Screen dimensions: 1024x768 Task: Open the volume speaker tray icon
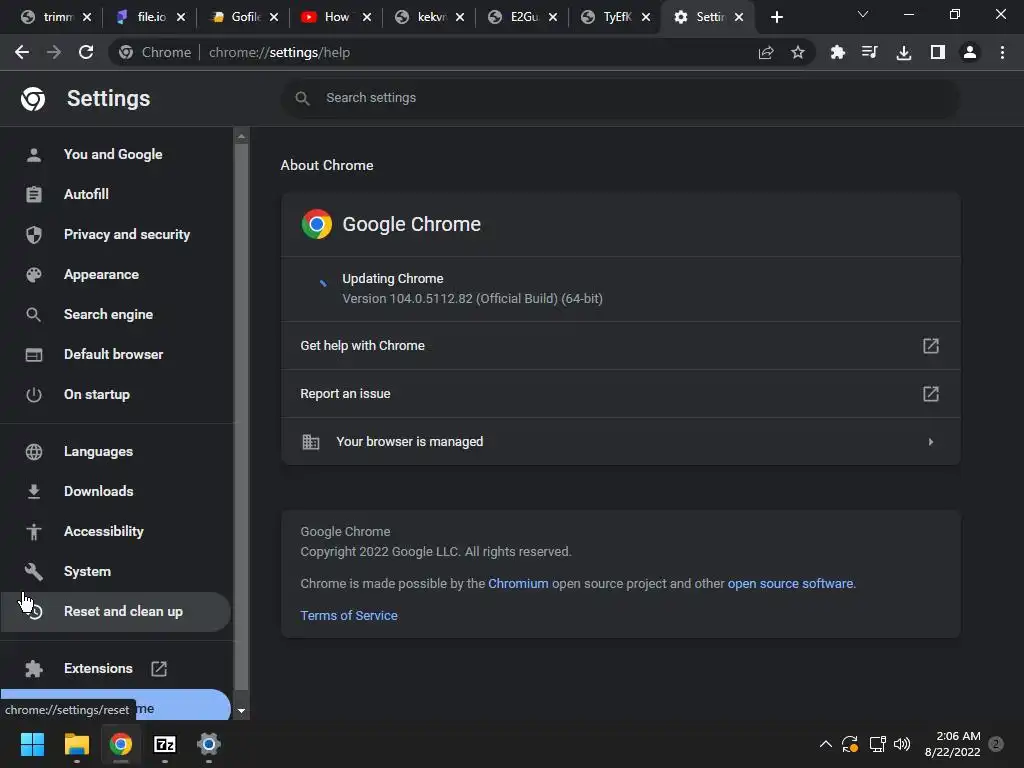pos(902,744)
